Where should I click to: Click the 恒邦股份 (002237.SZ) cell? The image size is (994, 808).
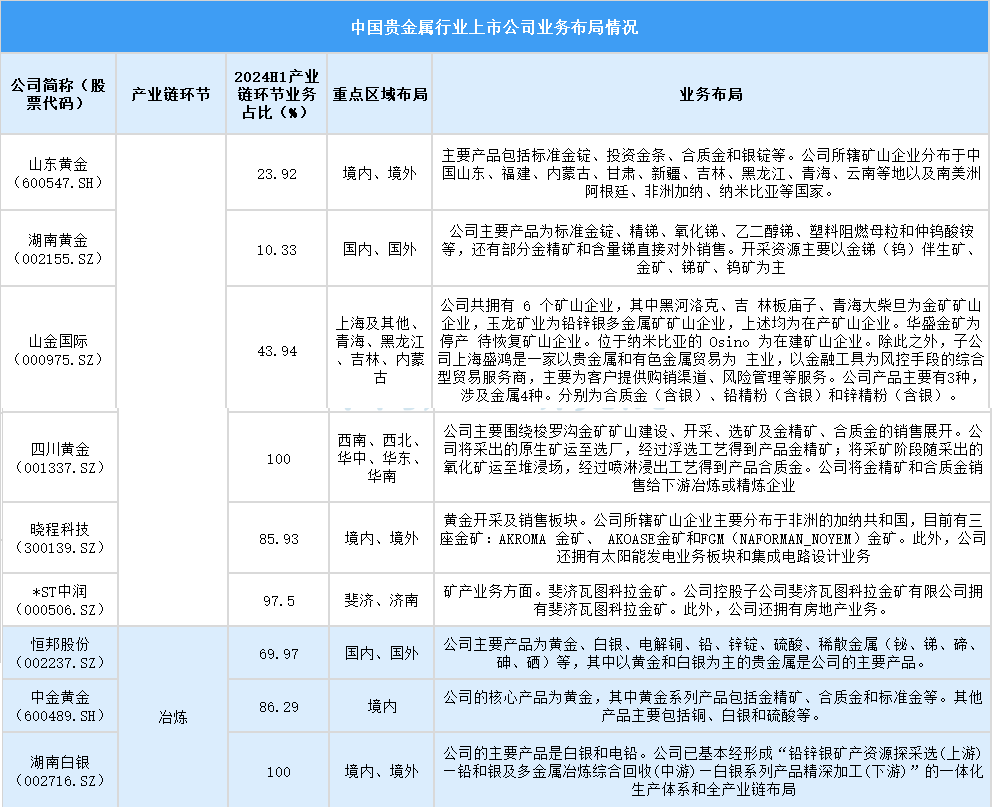coord(60,653)
